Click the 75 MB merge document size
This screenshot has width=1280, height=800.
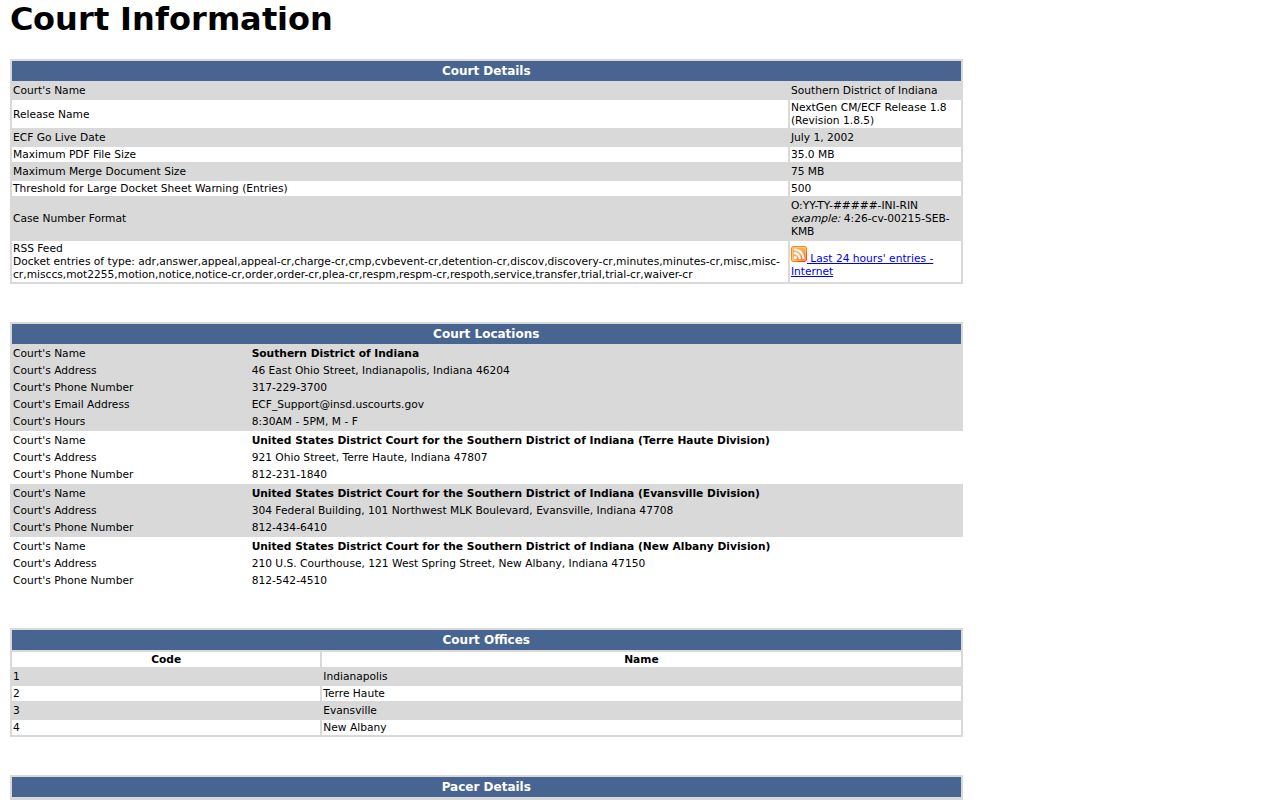[807, 171]
